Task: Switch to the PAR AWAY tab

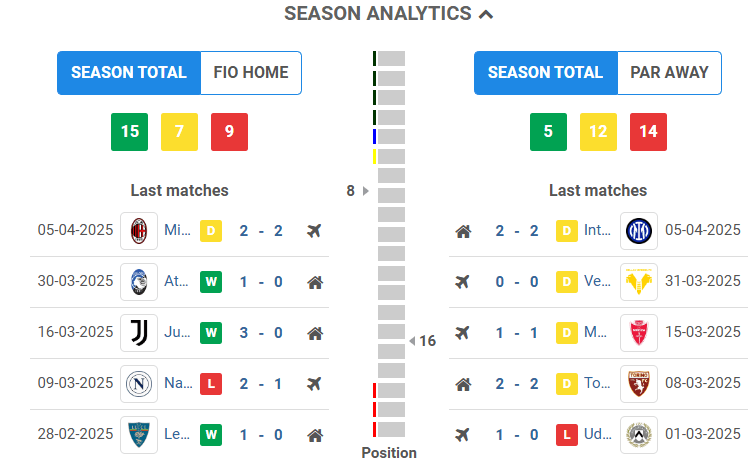Action: [669, 73]
